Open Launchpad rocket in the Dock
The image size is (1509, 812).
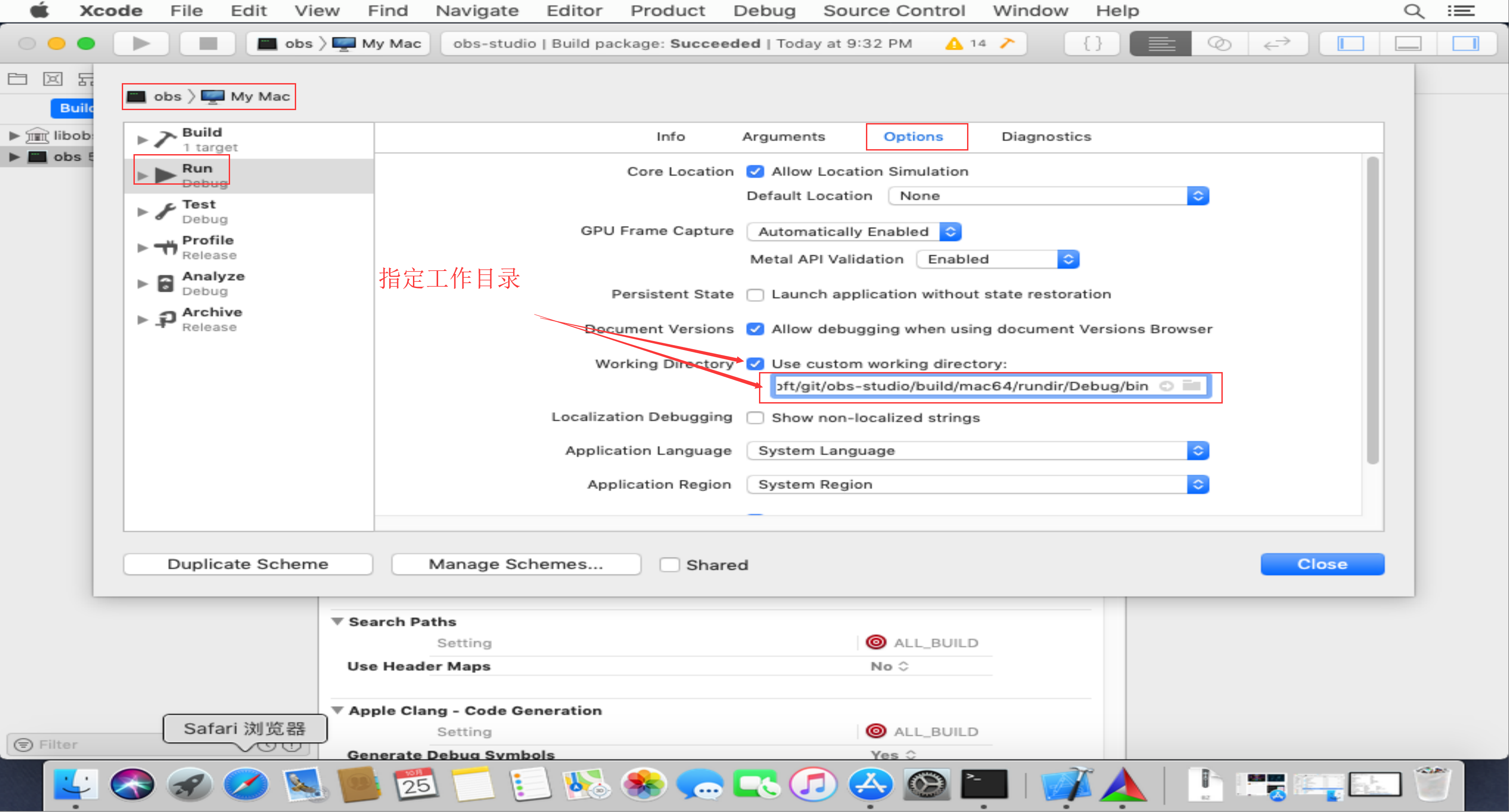tap(189, 784)
